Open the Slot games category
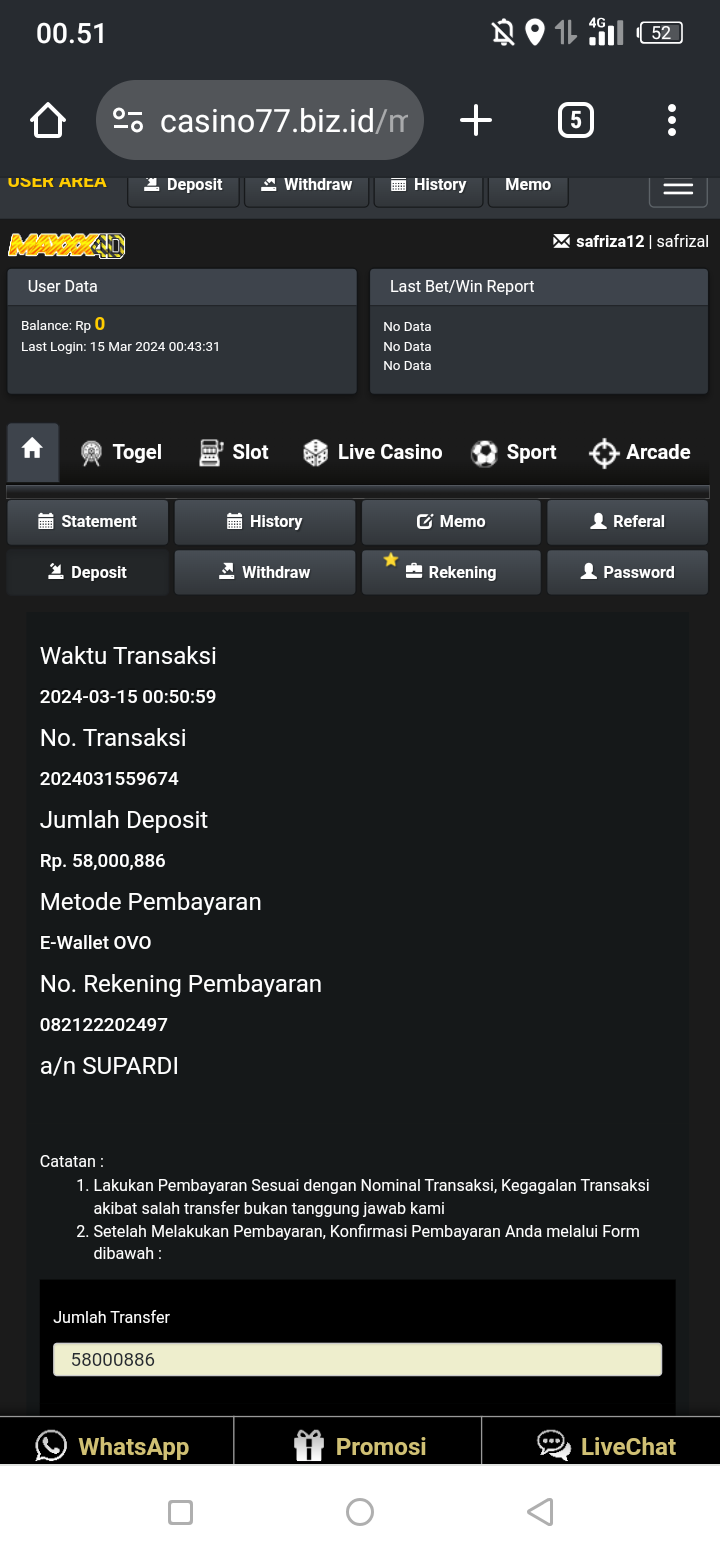This screenshot has height=1560, width=720. [x=234, y=453]
